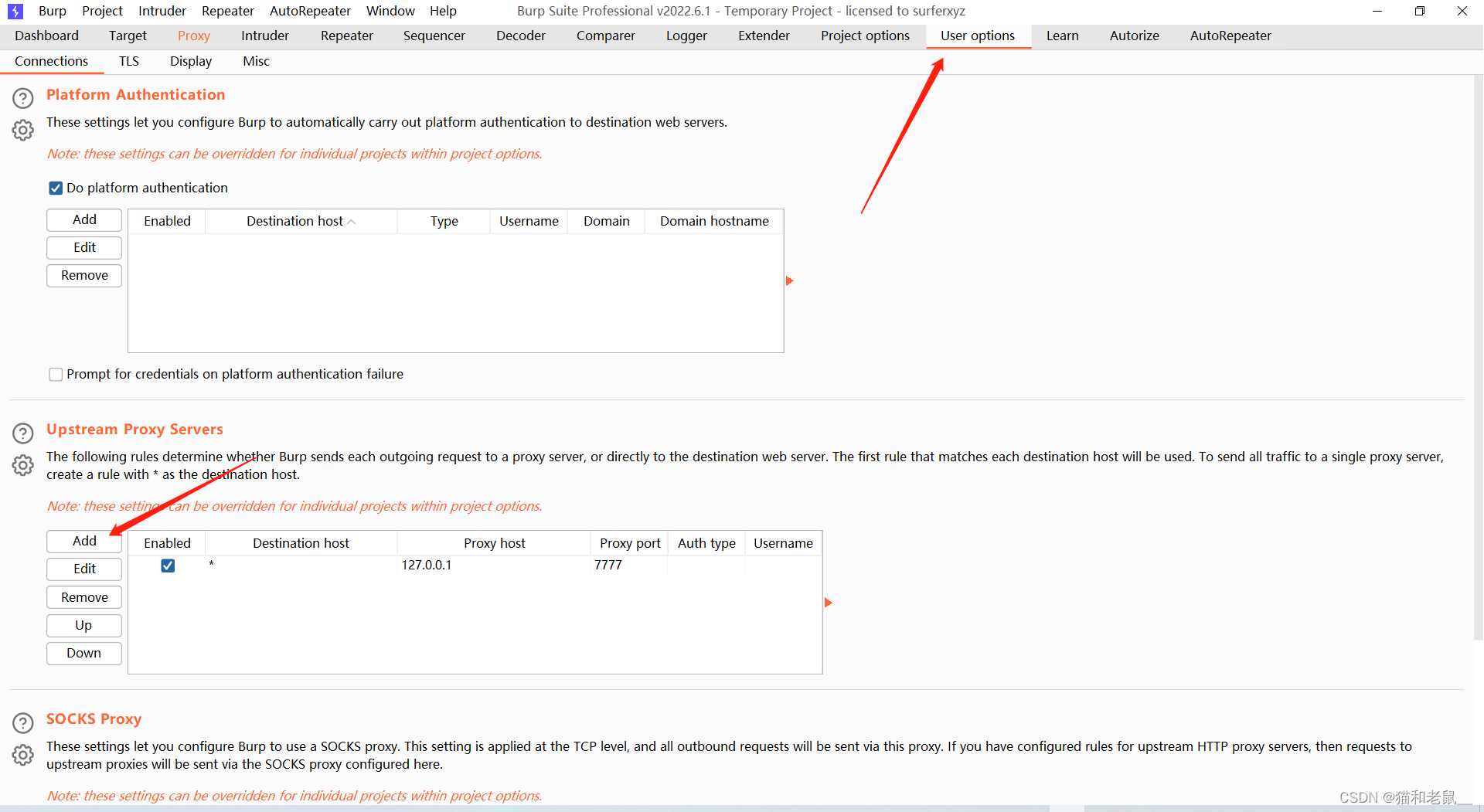1484x812 pixels.
Task: Click the vertical scrollbar on the right
Action: coord(1478,357)
